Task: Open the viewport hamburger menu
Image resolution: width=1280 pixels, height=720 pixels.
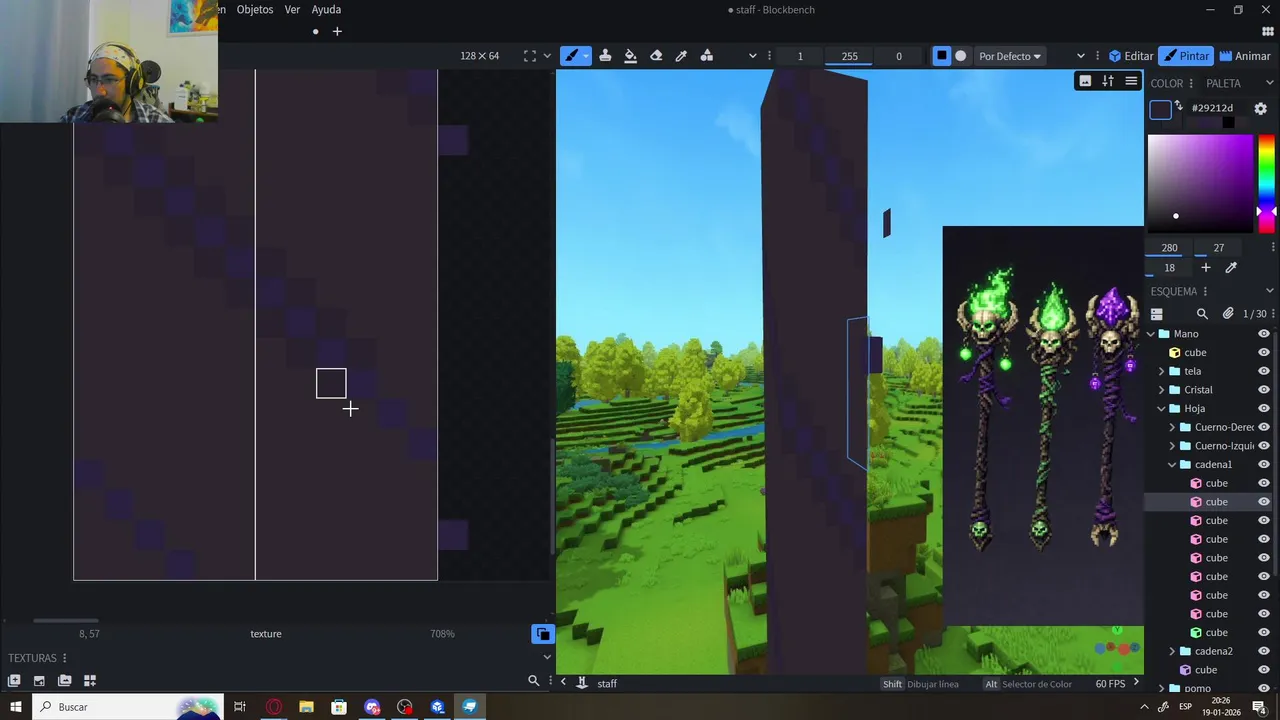Action: coord(1131,81)
